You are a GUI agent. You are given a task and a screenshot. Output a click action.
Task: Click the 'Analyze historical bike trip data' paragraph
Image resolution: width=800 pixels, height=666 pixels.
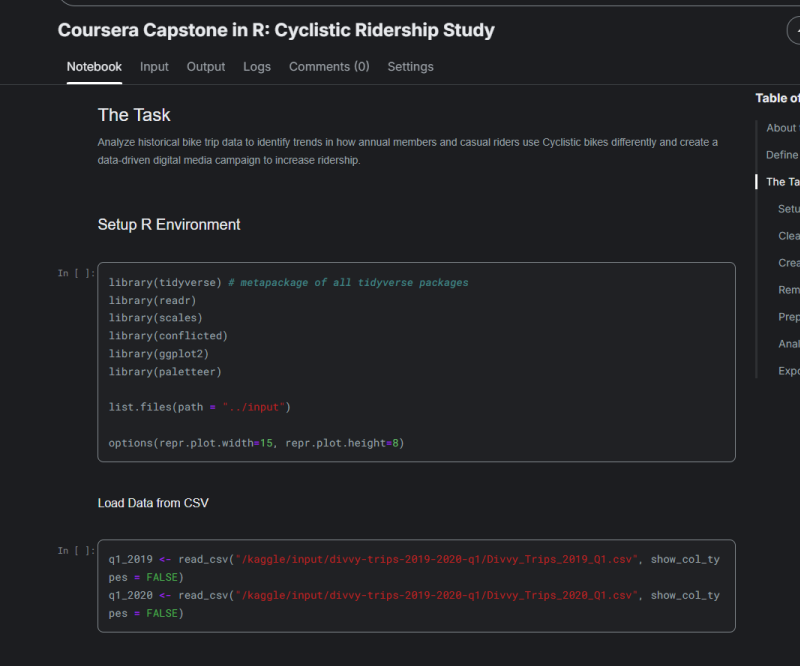[x=408, y=151]
